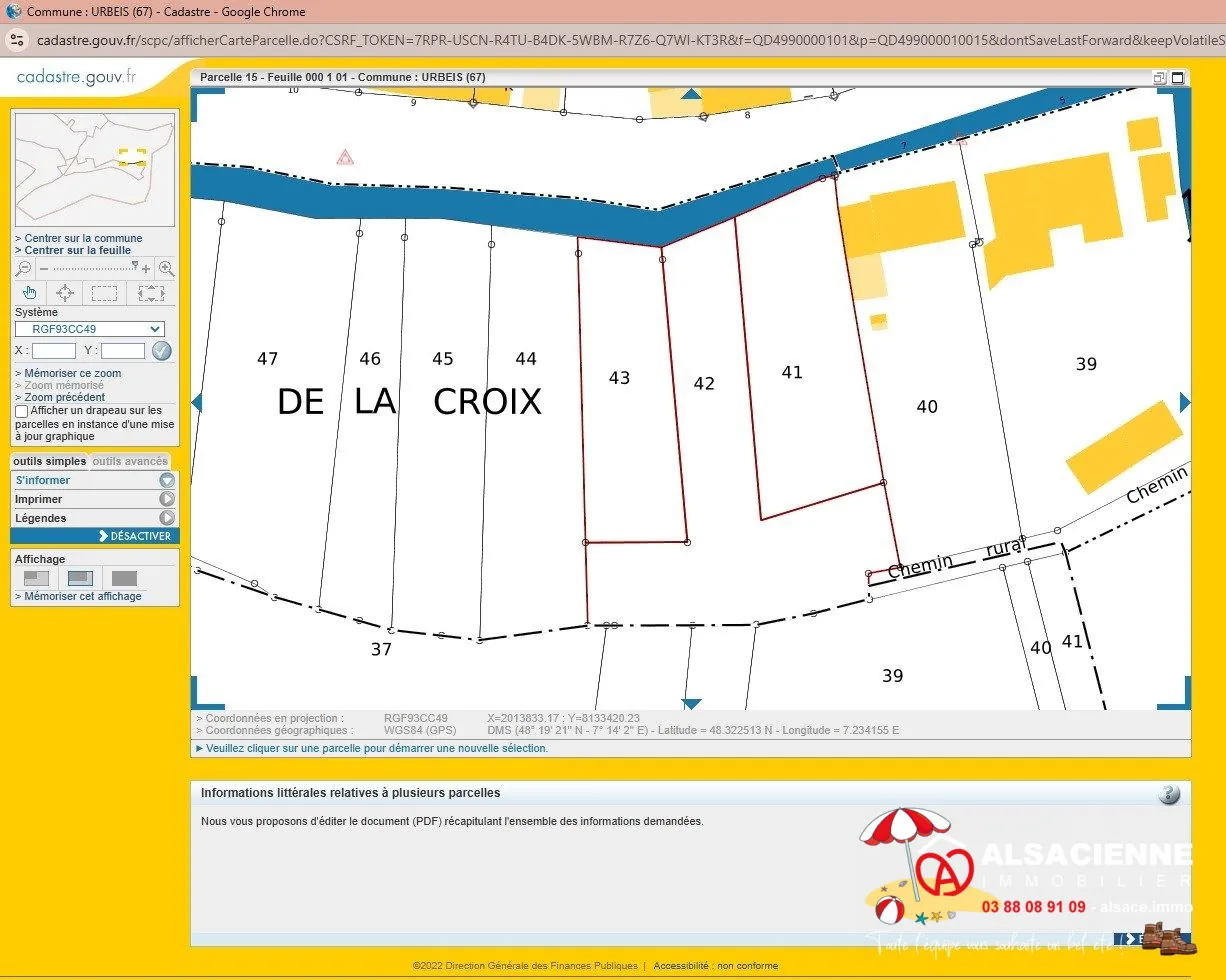Image resolution: width=1226 pixels, height=980 pixels.
Task: Enable the 'Afficher un drapeau' checkbox
Action: click(22, 411)
